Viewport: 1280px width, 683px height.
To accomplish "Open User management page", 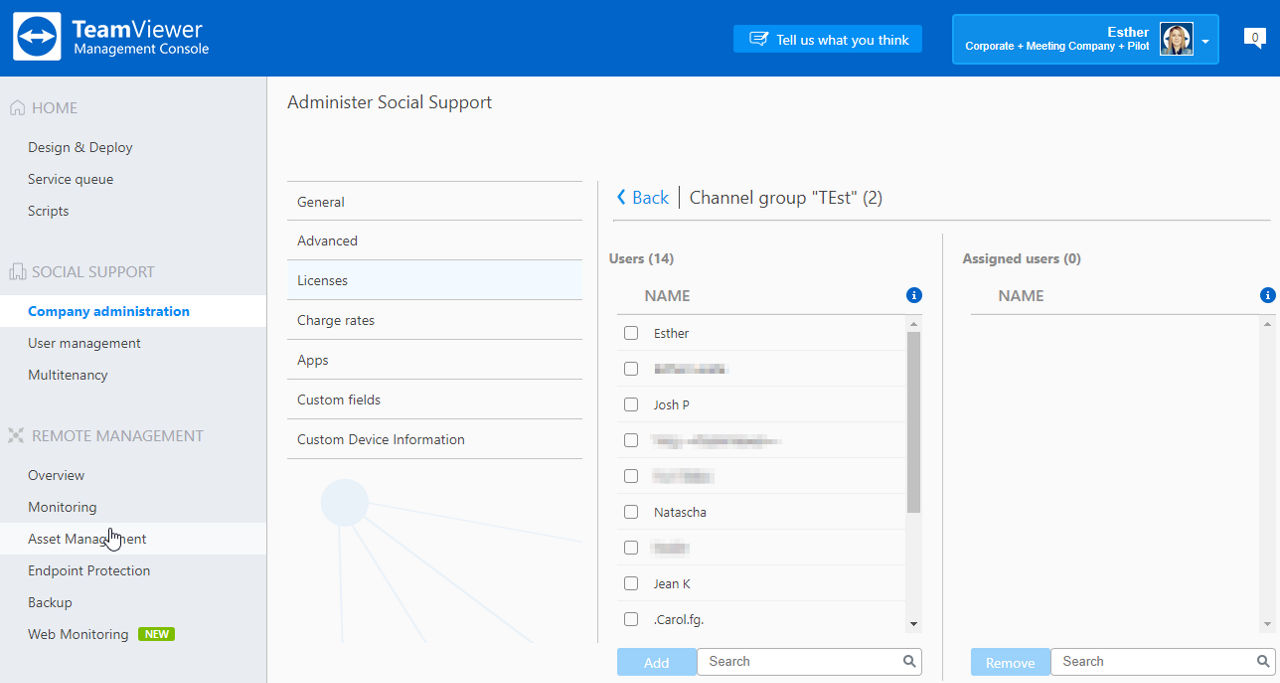I will [84, 343].
